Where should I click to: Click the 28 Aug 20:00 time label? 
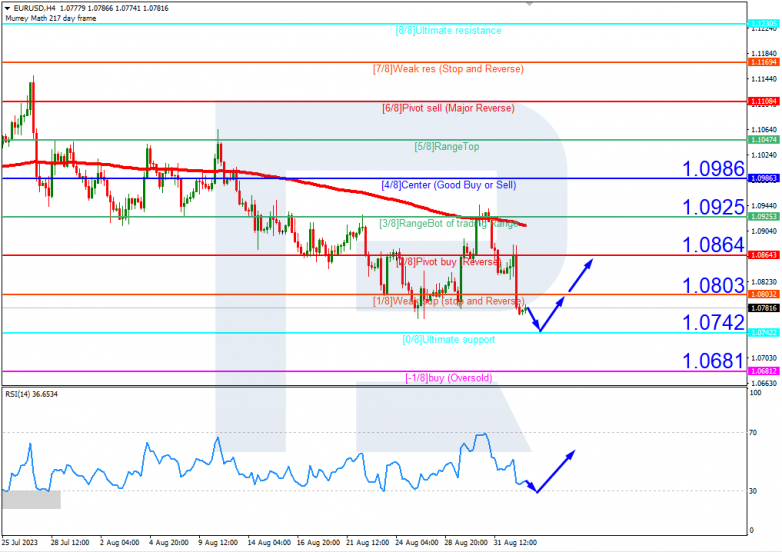point(466,543)
